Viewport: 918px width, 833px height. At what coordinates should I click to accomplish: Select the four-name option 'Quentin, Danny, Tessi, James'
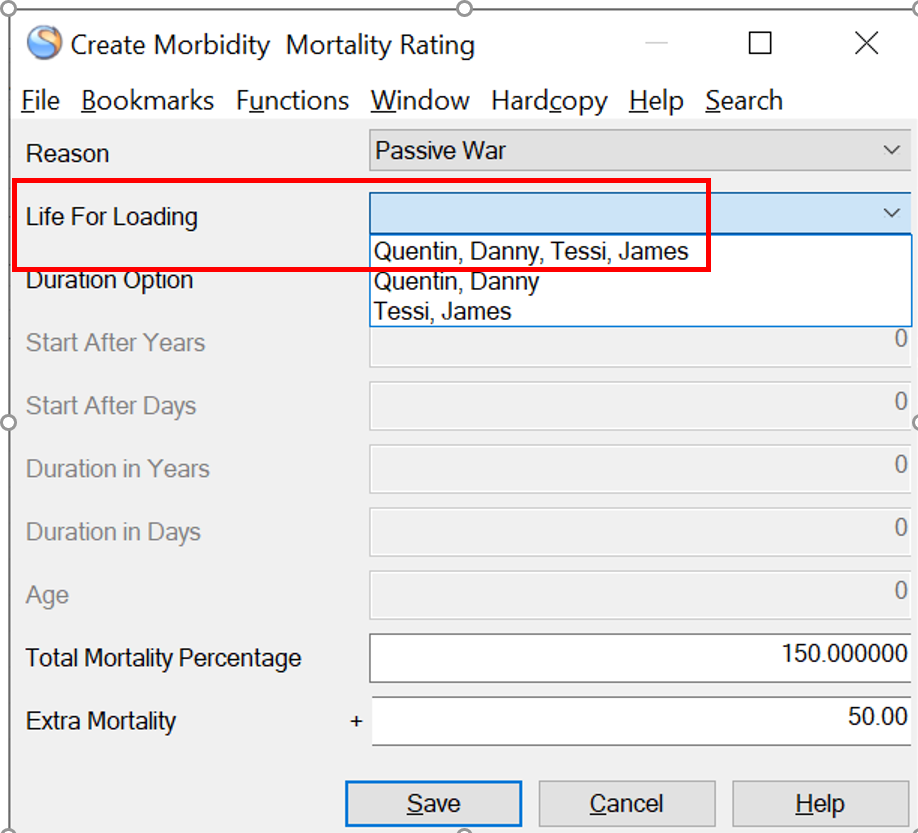(x=531, y=251)
